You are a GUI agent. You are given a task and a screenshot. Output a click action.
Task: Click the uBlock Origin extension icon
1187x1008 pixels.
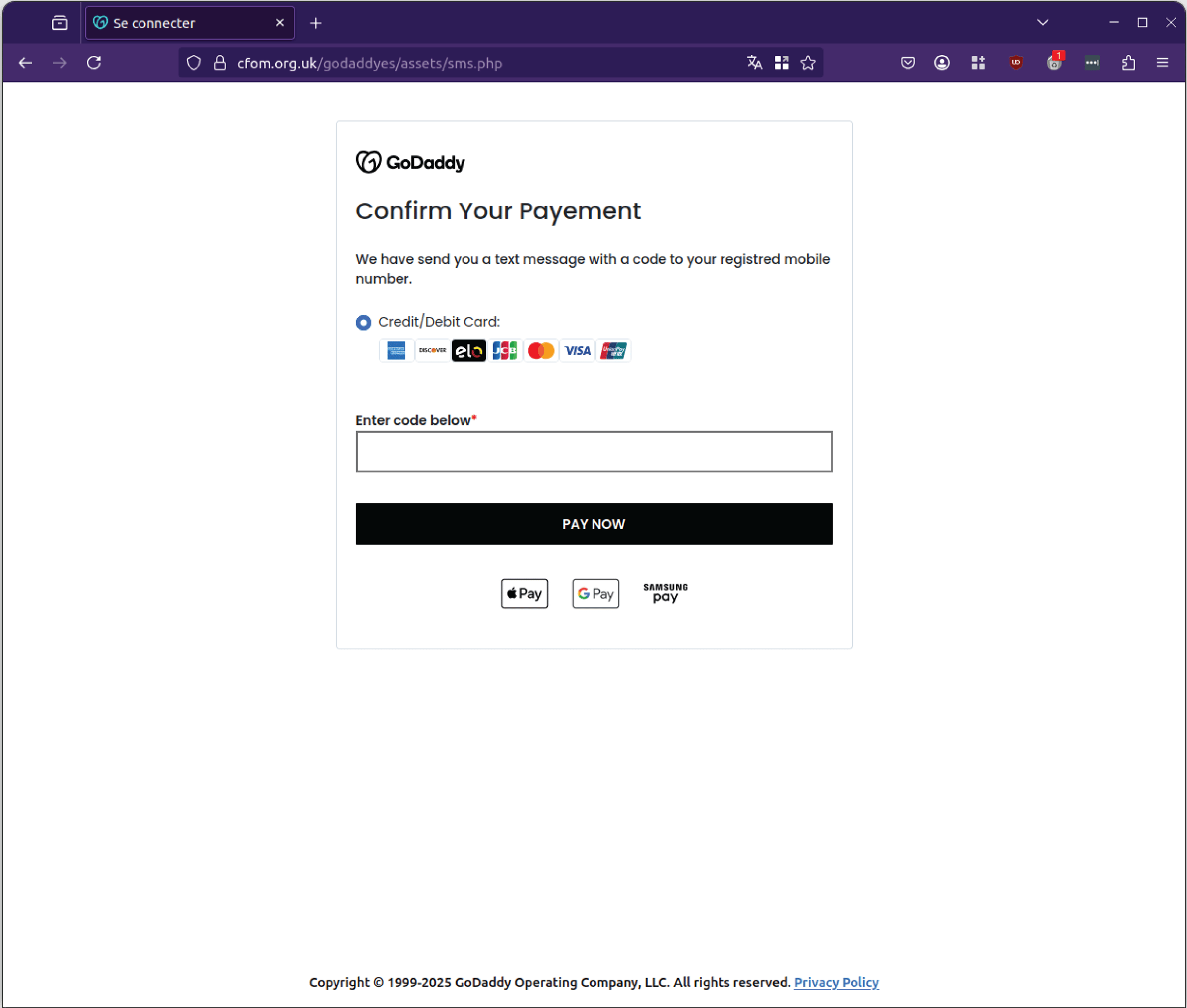[x=1015, y=63]
